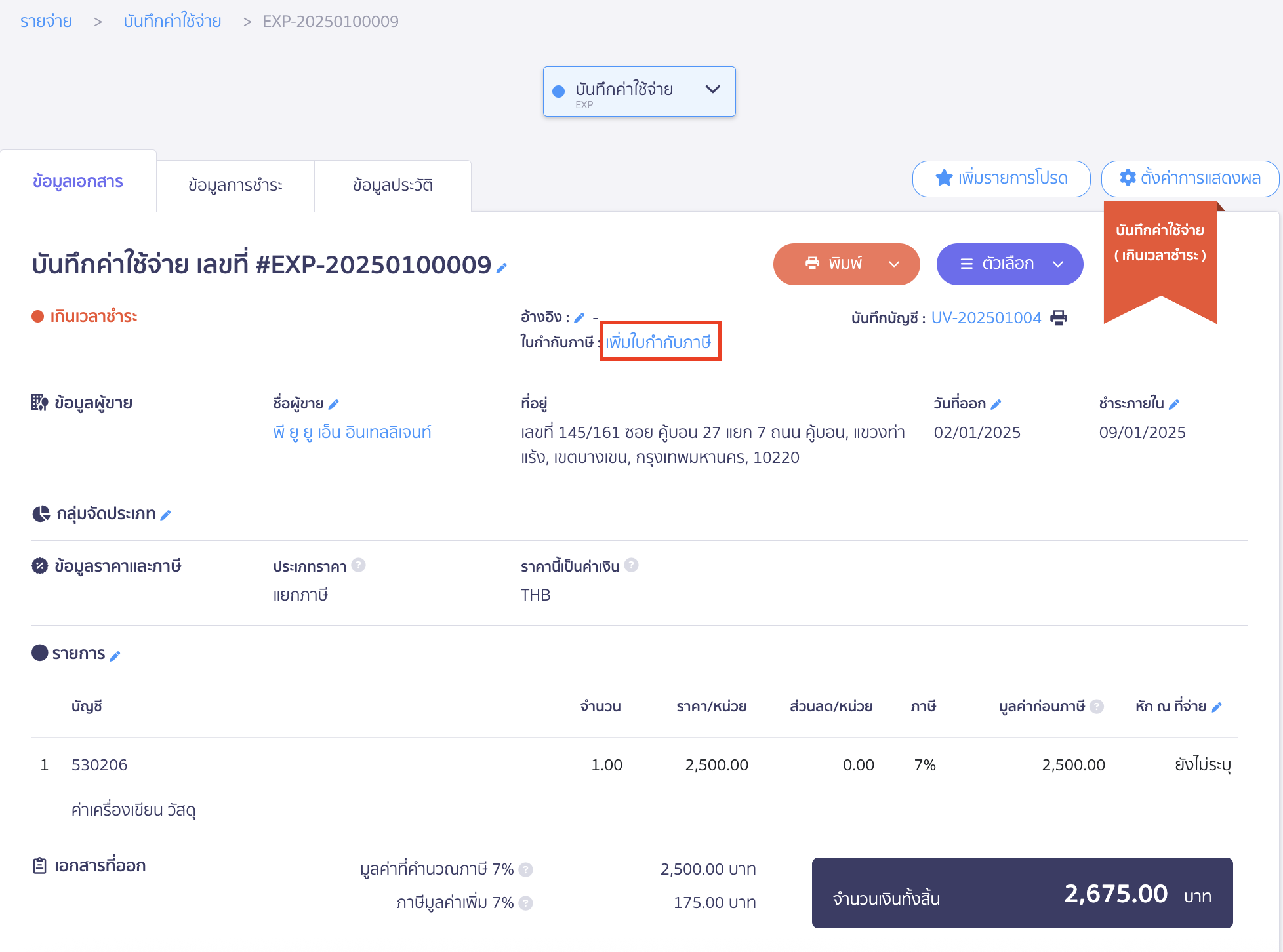The image size is (1283, 952).
Task: Edit ชำระภายใน due date pencil icon
Action: (1174, 405)
